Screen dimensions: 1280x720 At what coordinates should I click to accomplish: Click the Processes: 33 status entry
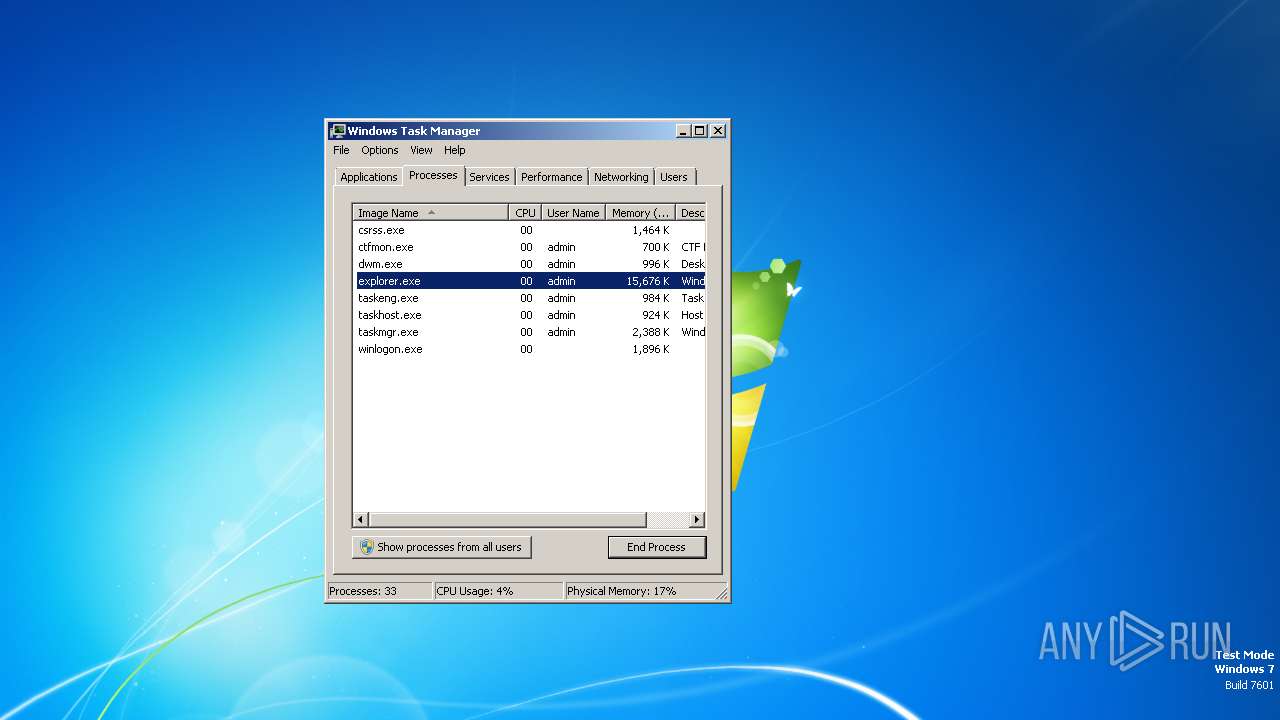[380, 591]
